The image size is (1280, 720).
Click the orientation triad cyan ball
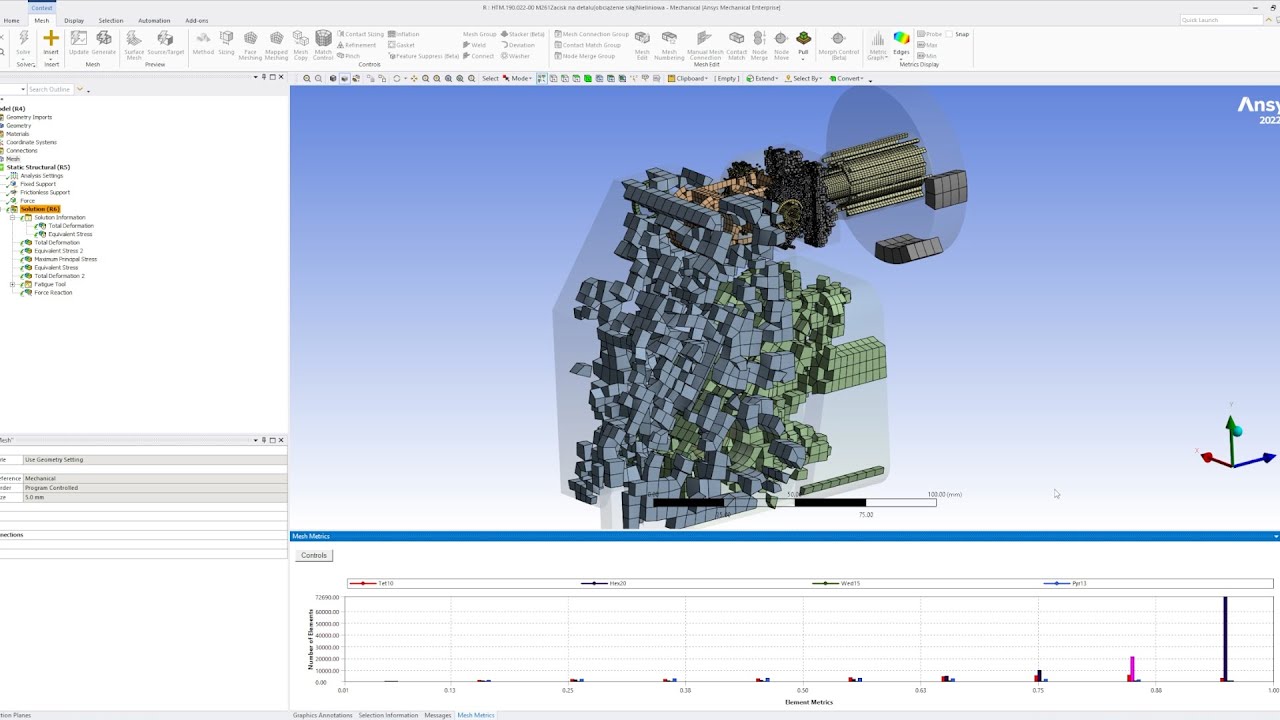[x=1236, y=431]
